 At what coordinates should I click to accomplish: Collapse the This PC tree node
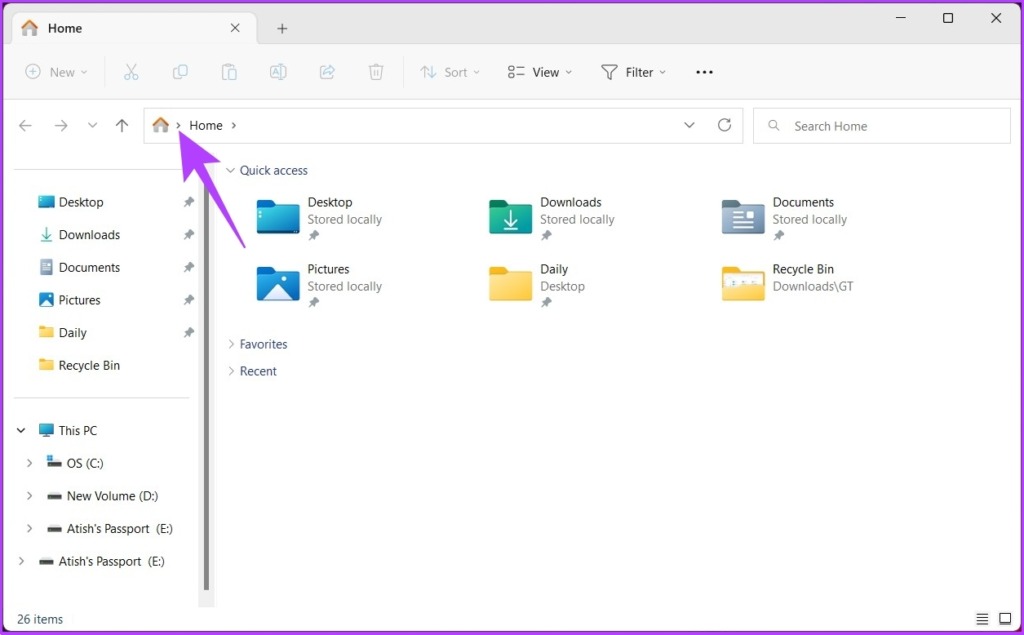pos(21,431)
